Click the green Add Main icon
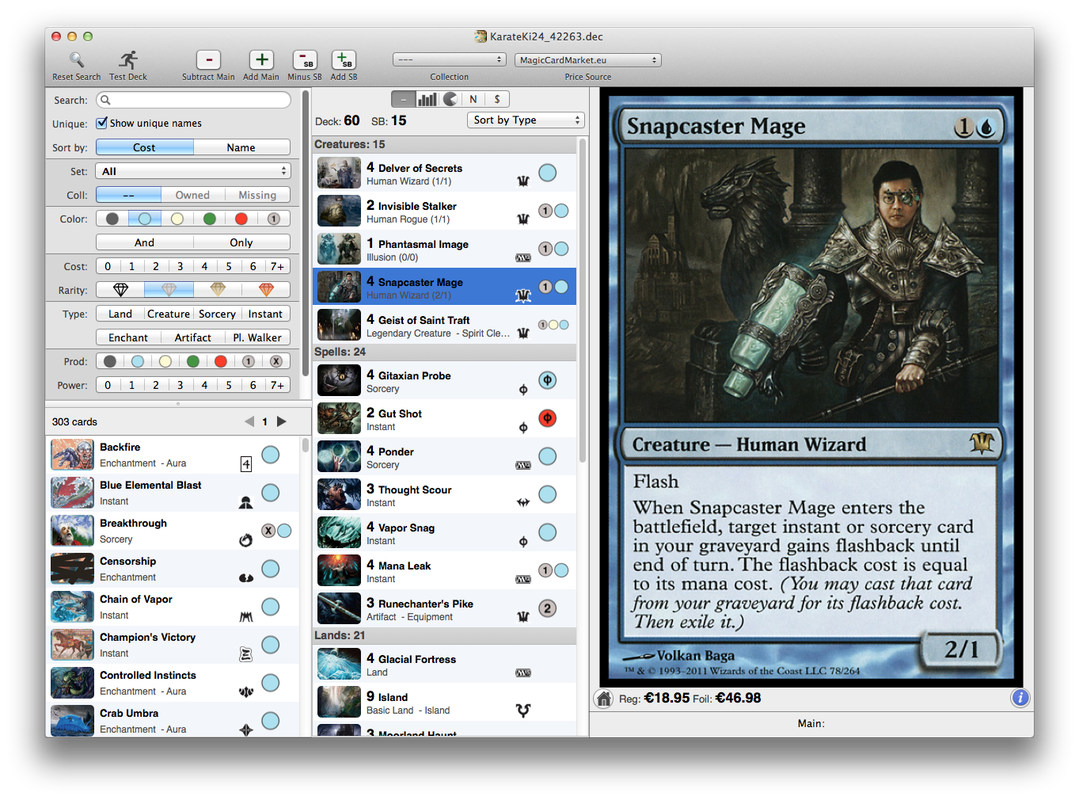The width and height of the screenshot is (1079, 800). tap(260, 60)
